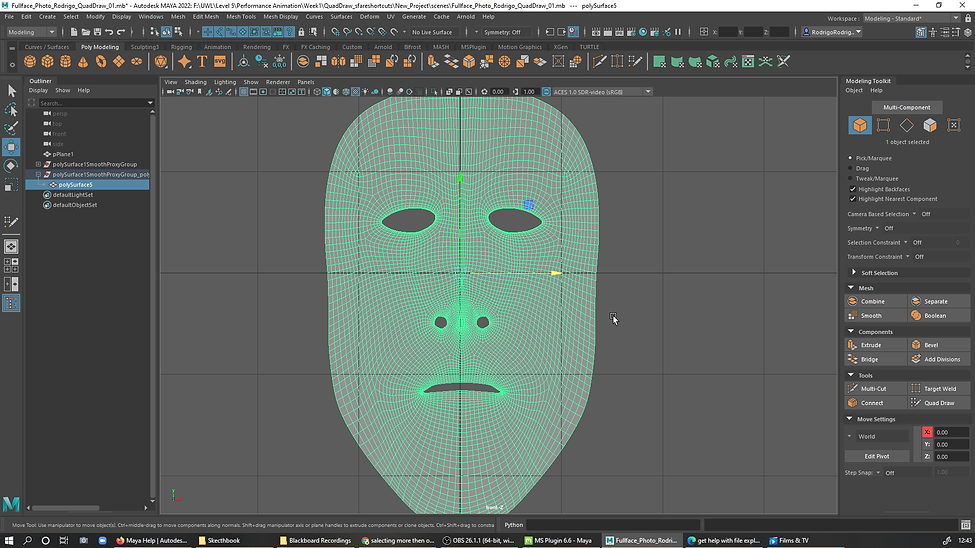Click the Multi-Component button
This screenshot has width=975, height=548.
click(x=907, y=108)
